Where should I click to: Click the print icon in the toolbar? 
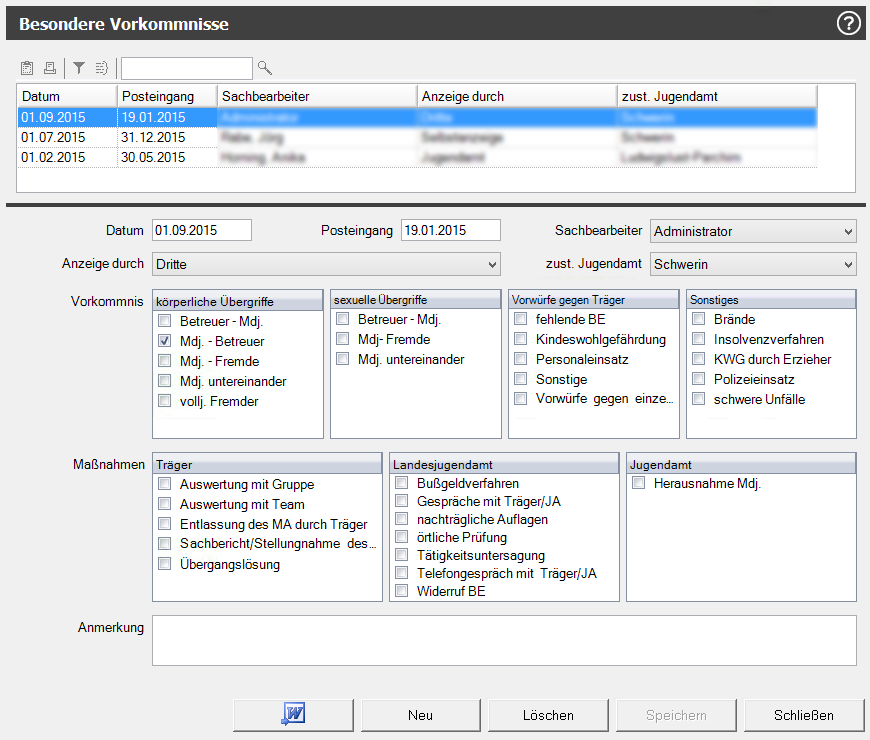coord(49,68)
